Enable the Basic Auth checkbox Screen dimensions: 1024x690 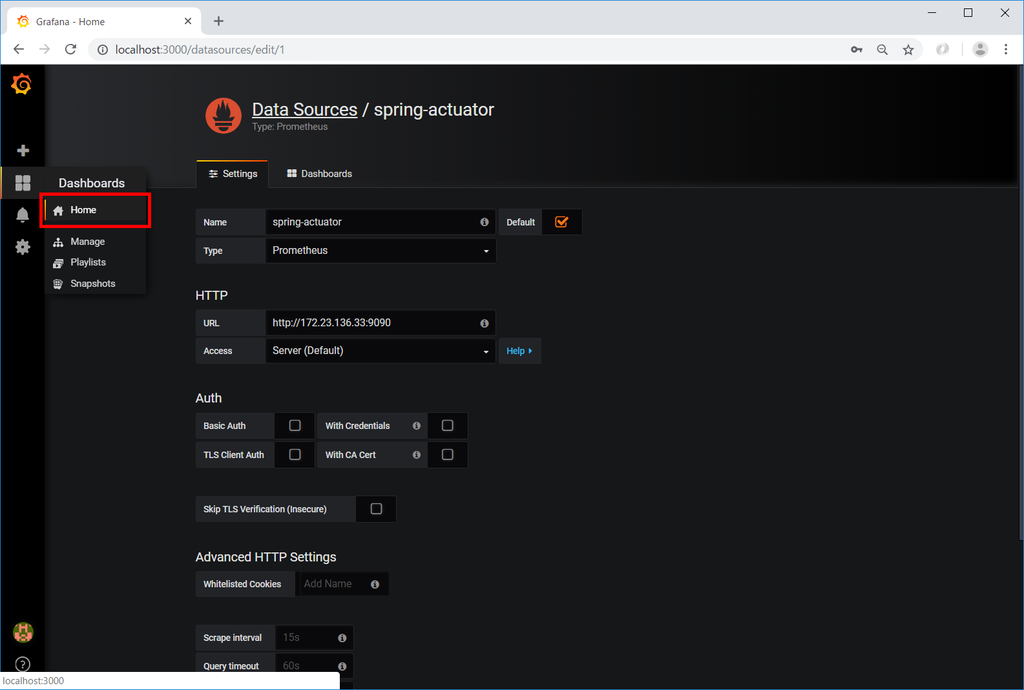click(295, 426)
